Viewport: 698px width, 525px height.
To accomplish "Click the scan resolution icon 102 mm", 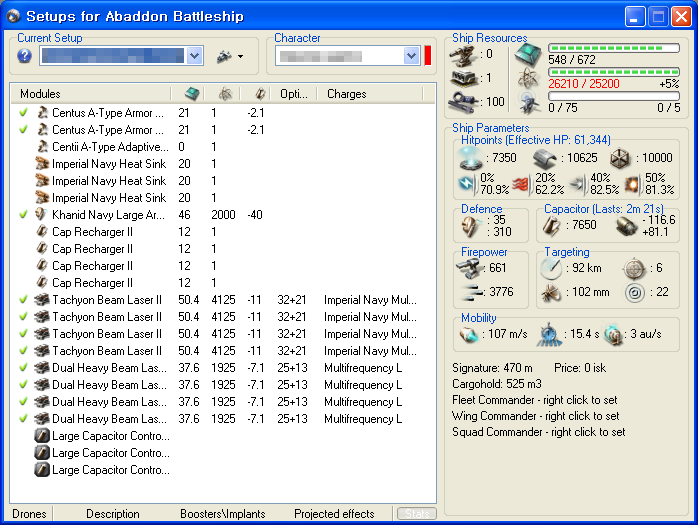I will [552, 293].
